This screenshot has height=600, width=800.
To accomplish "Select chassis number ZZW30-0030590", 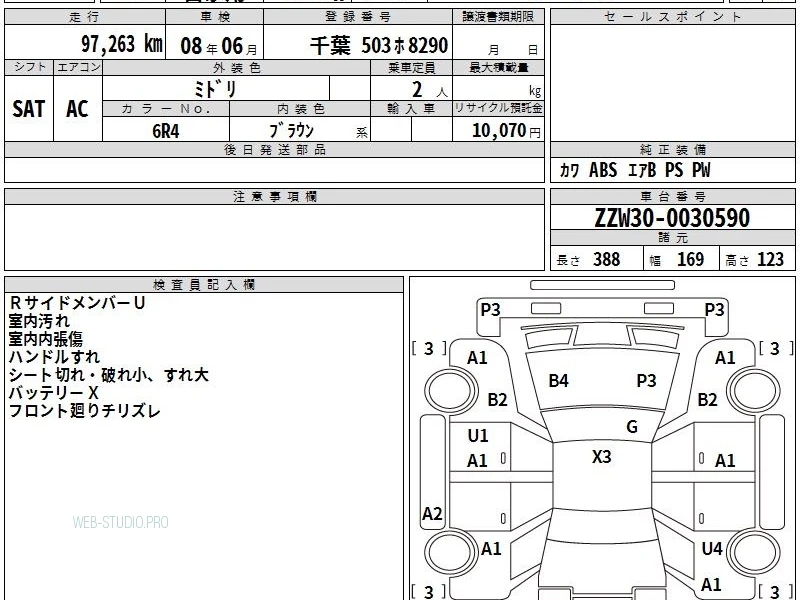I will pos(672,218).
